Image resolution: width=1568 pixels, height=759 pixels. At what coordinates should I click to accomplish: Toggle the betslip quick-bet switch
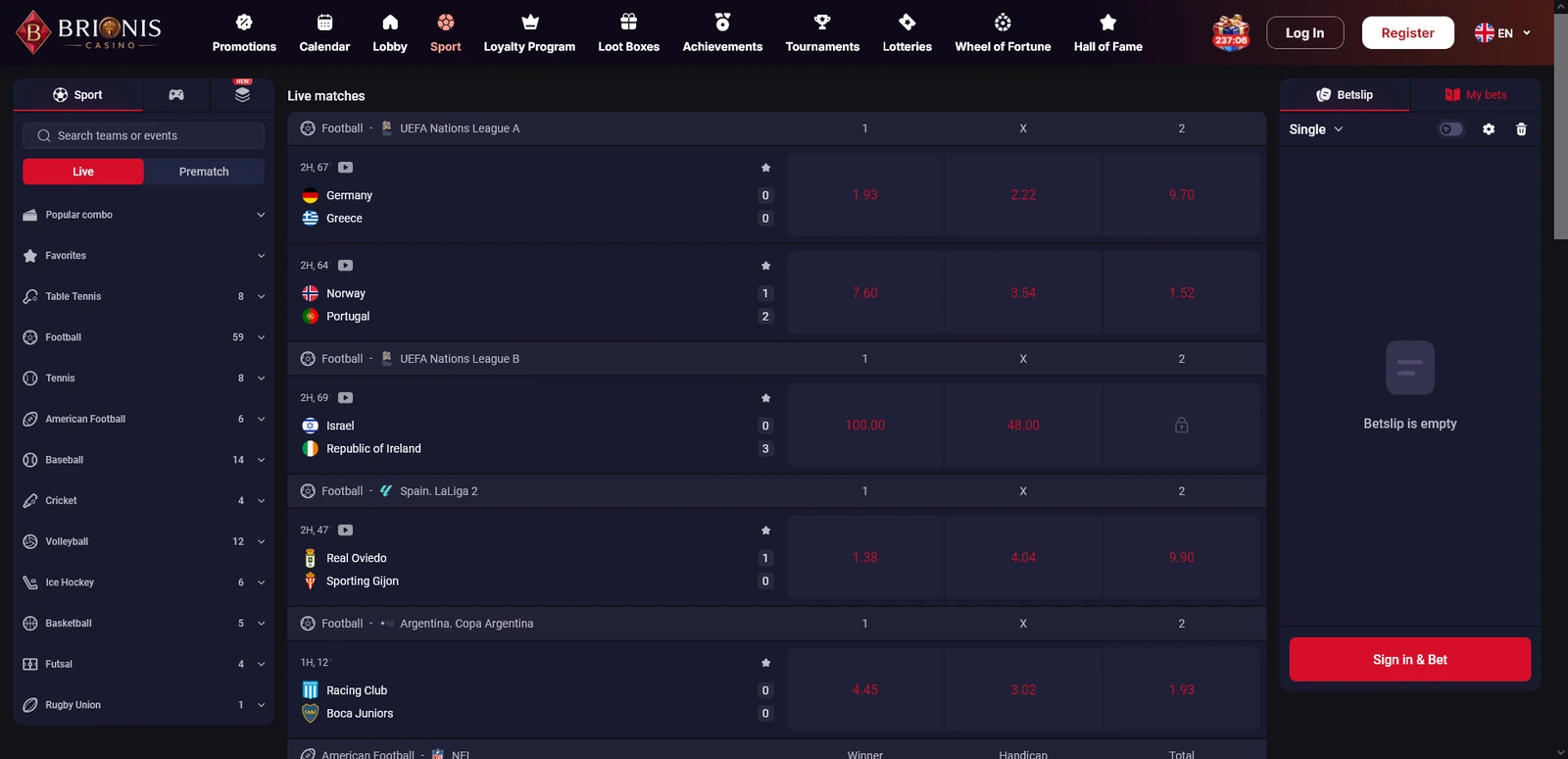1450,129
